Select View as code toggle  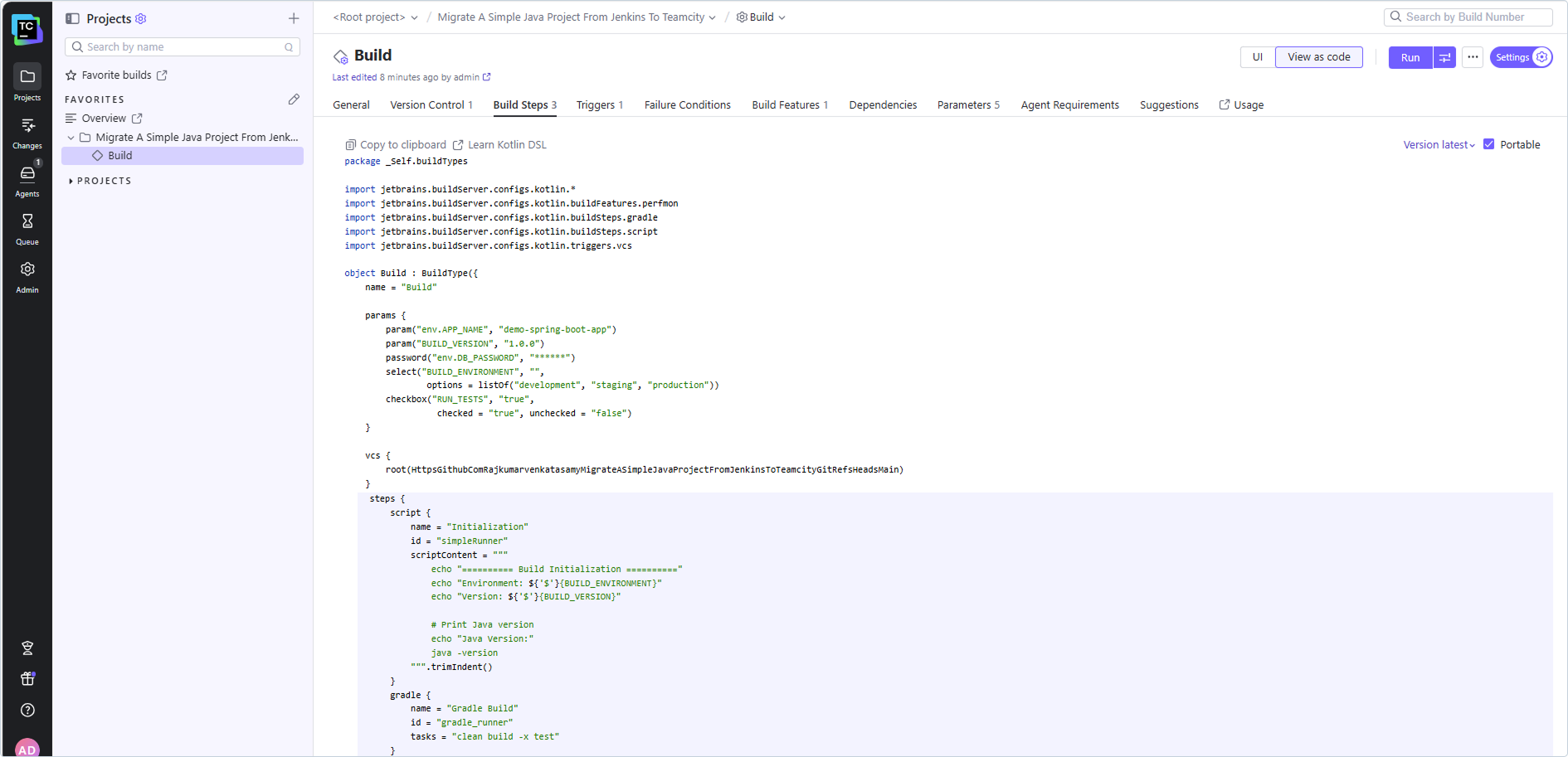[x=1318, y=57]
